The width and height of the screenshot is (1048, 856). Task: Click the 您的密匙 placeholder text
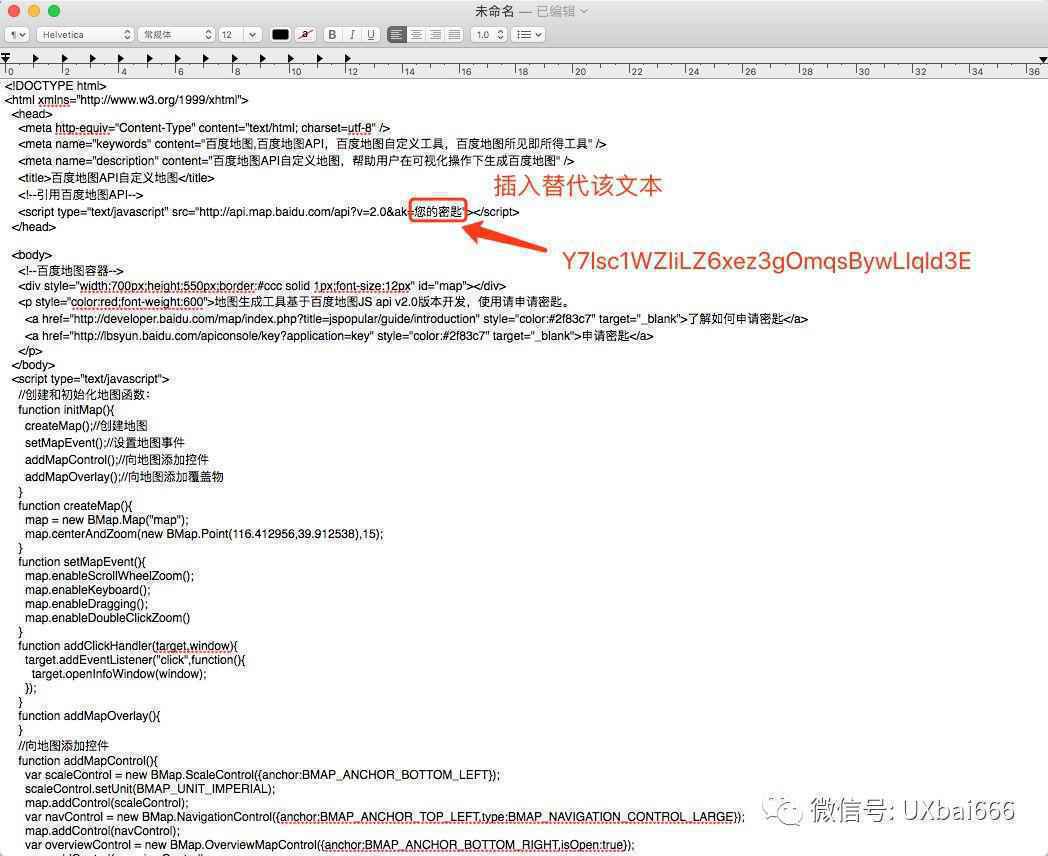coord(438,212)
